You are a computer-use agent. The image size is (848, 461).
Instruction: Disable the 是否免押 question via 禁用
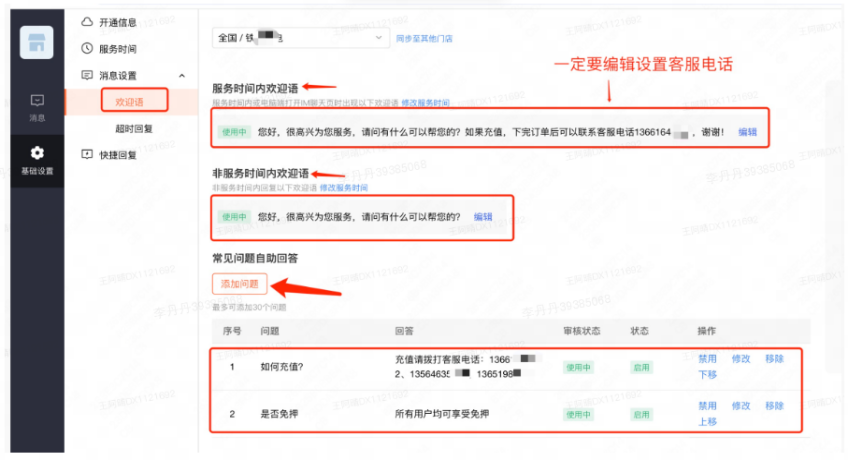[x=707, y=406]
